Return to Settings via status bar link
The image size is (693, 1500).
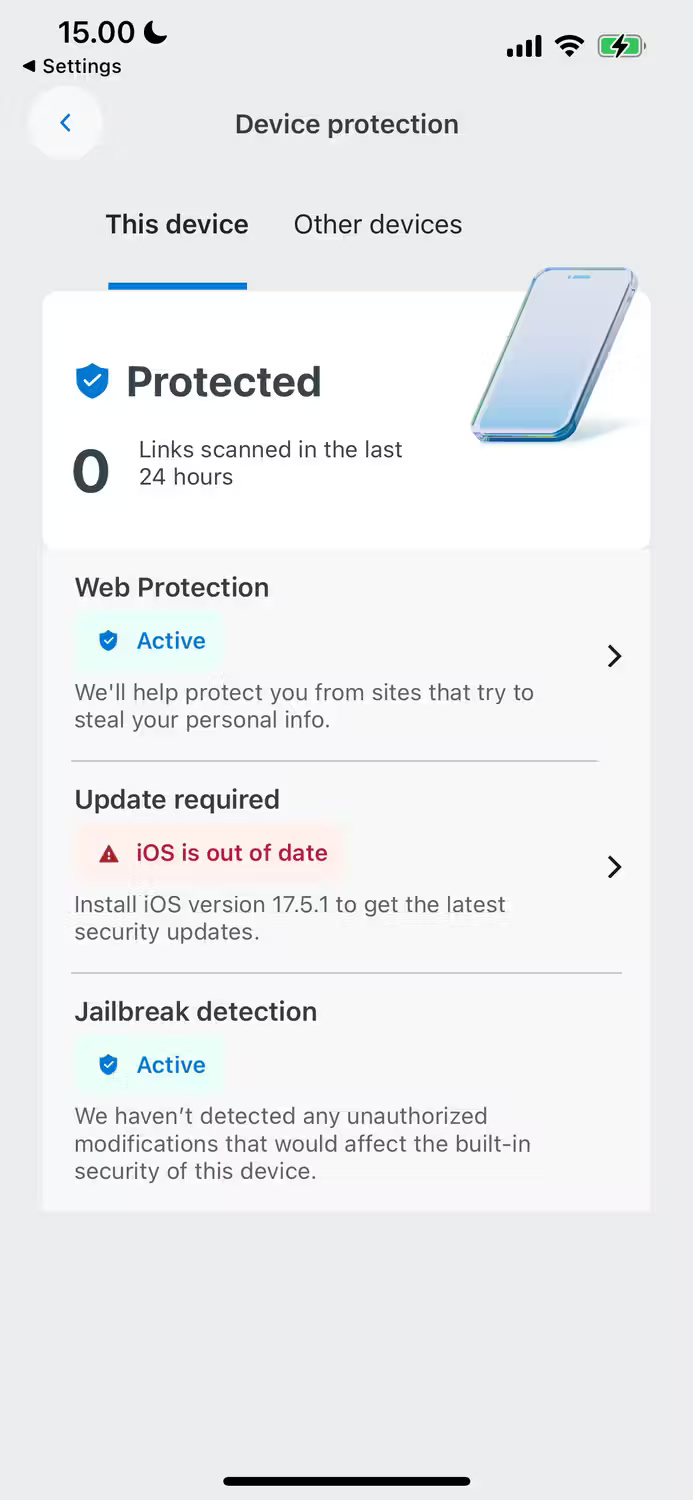pos(72,66)
